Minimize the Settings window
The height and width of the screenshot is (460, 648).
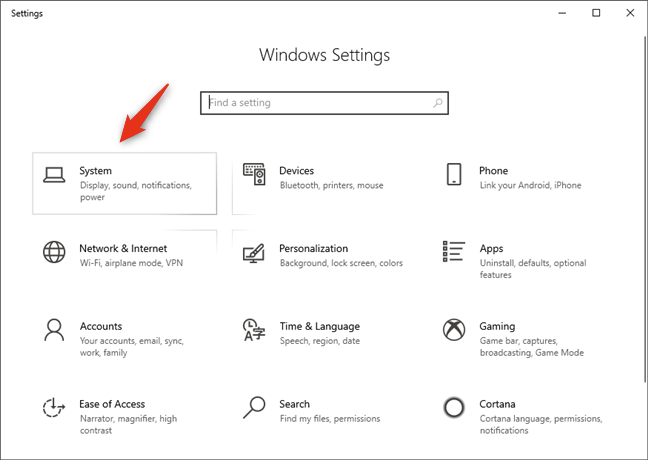pos(562,13)
